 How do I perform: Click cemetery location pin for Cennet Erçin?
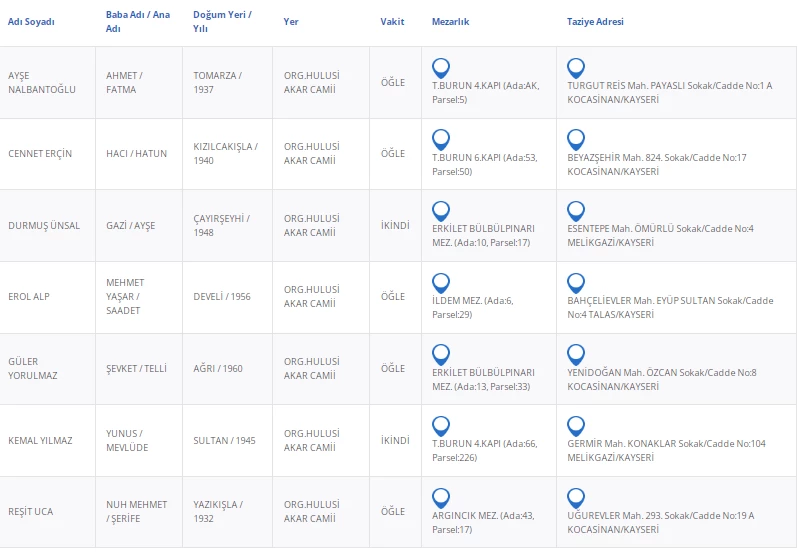441,140
